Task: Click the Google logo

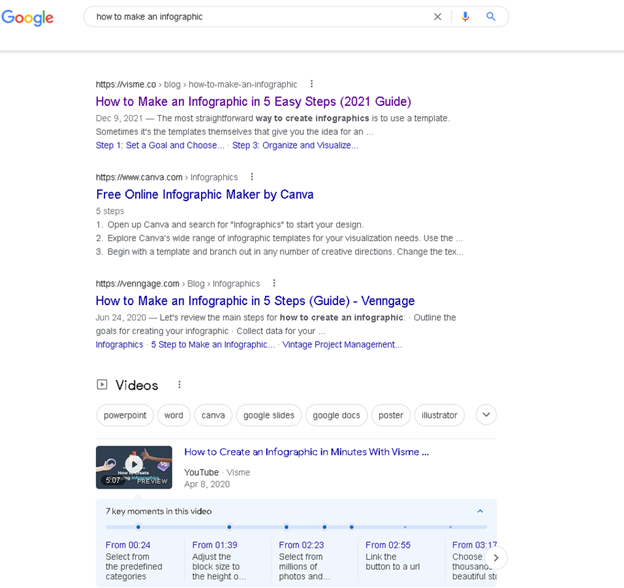Action: (x=27, y=18)
